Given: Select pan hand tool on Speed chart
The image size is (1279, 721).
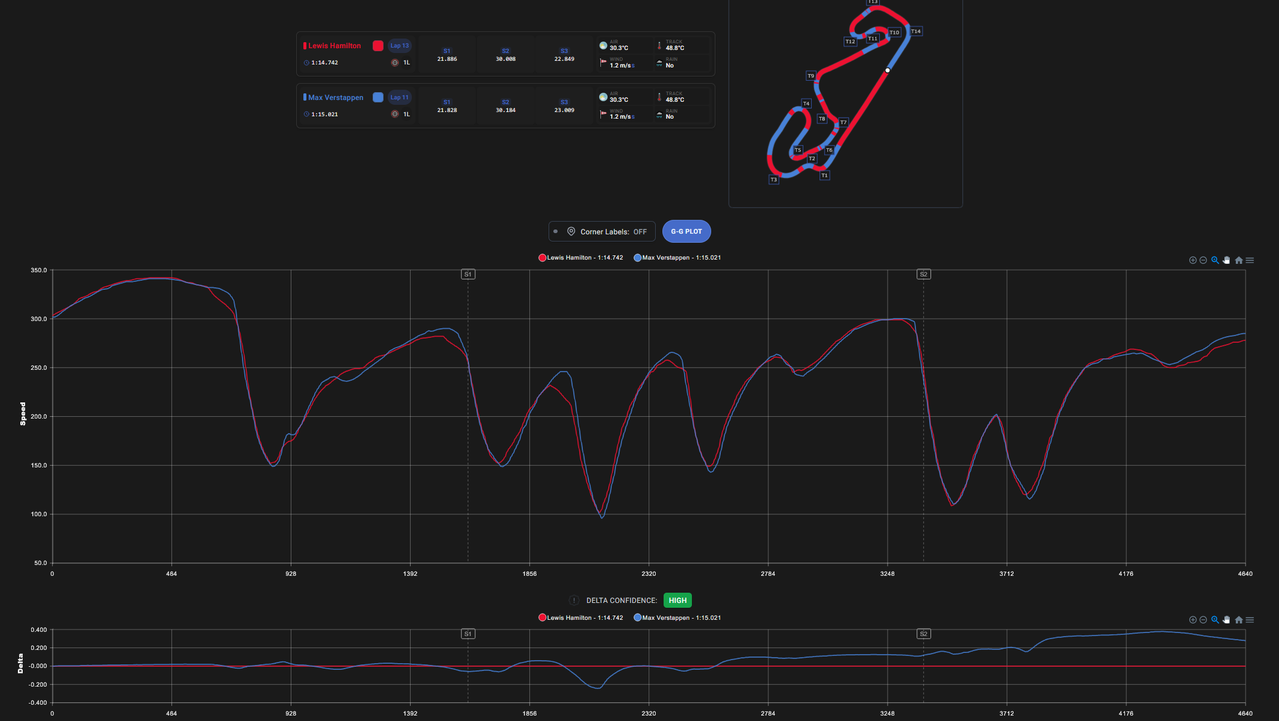Looking at the screenshot, I should point(1226,260).
